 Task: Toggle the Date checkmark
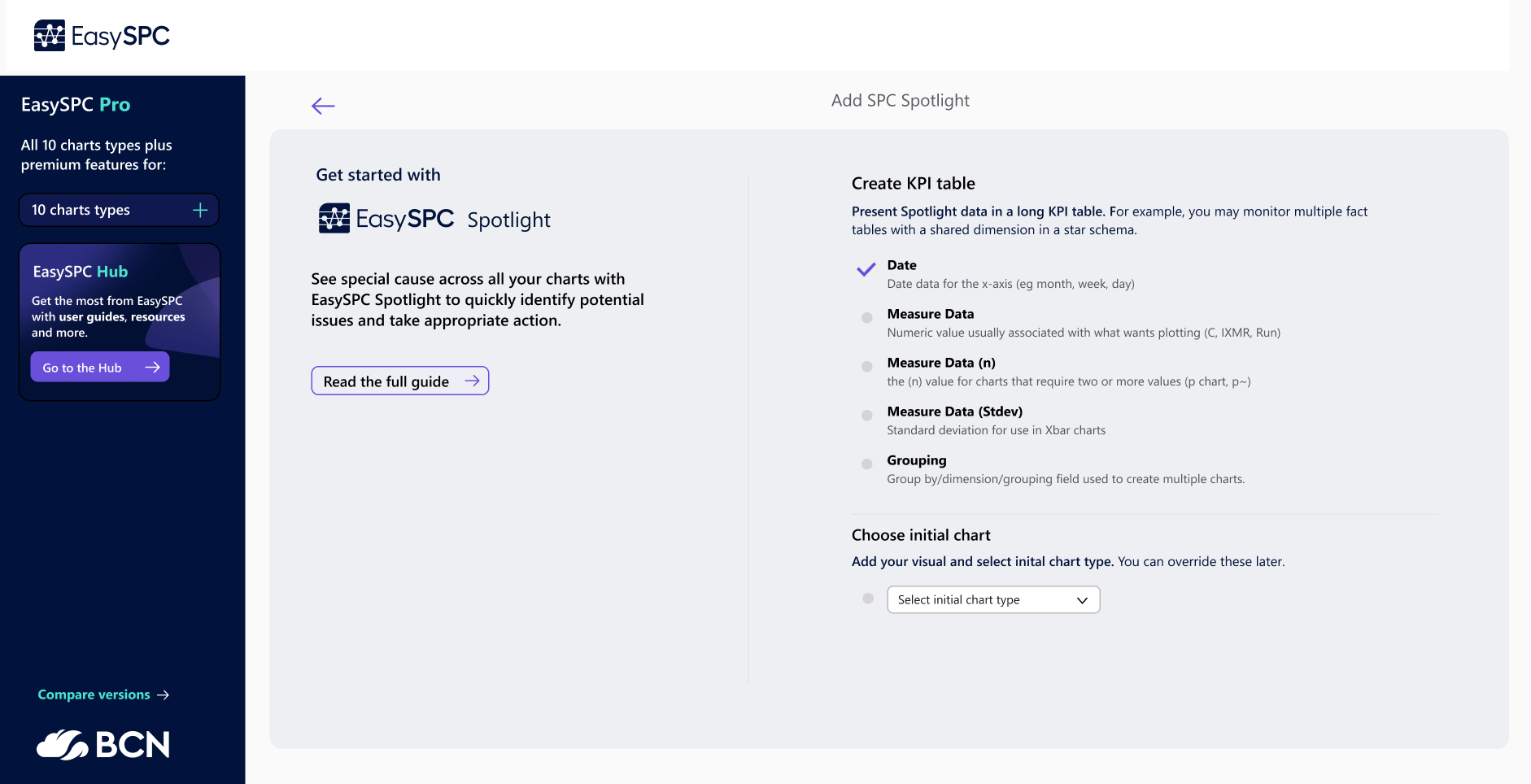click(x=866, y=269)
